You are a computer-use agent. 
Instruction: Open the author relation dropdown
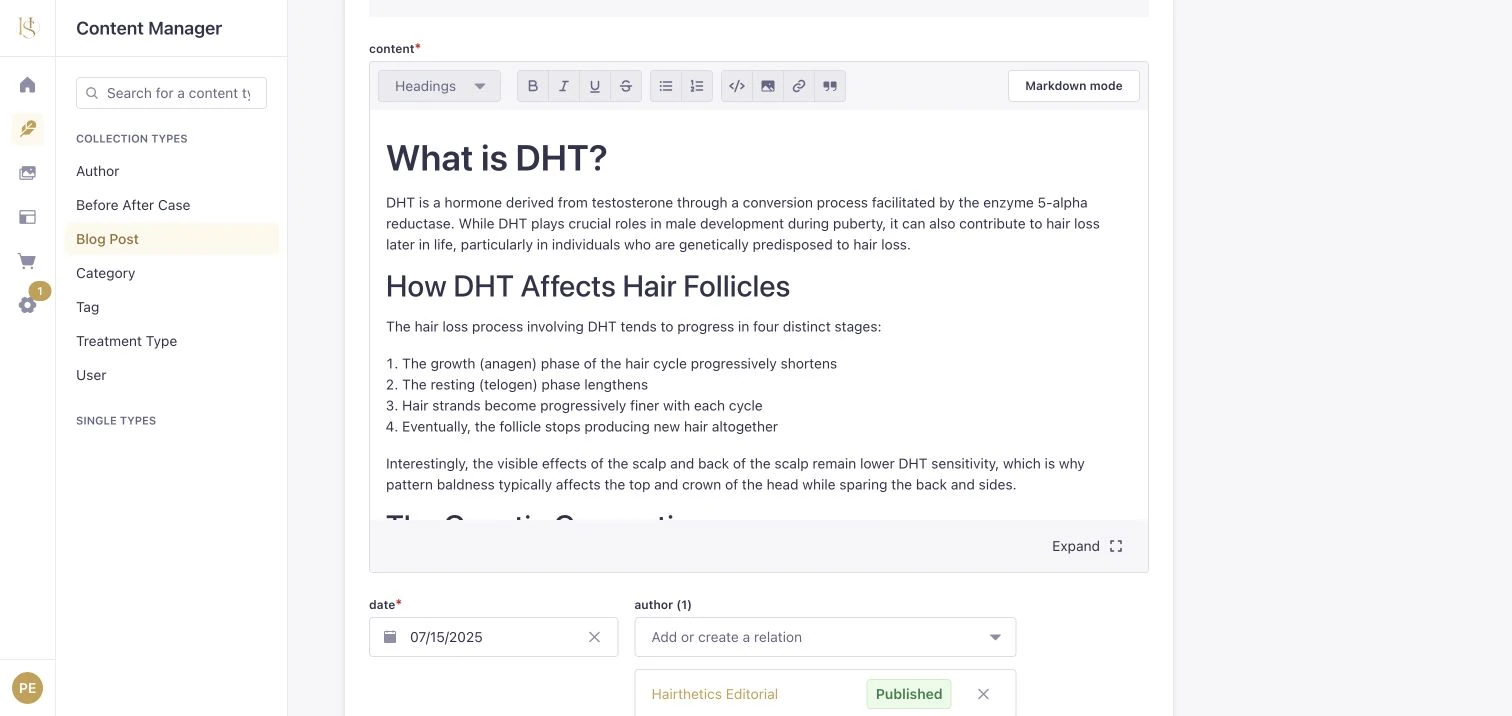(x=825, y=637)
